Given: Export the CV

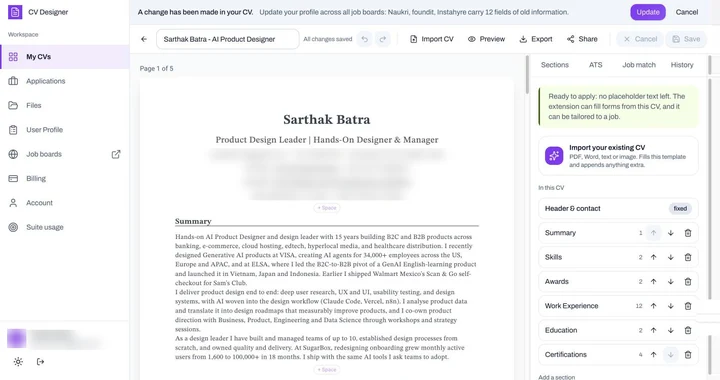Looking at the screenshot, I should click(x=536, y=39).
